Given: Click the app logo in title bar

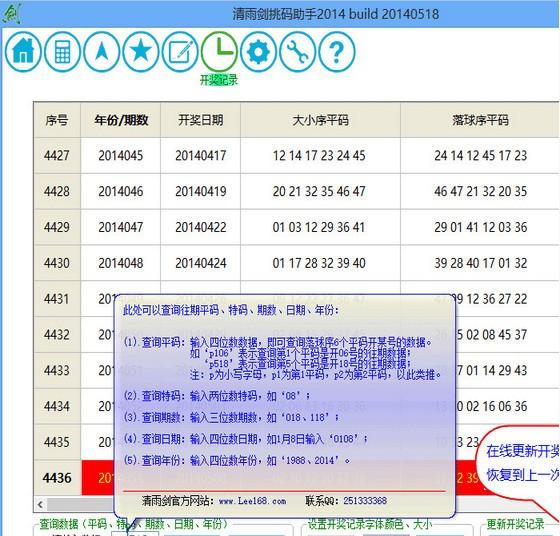Looking at the screenshot, I should (12, 14).
